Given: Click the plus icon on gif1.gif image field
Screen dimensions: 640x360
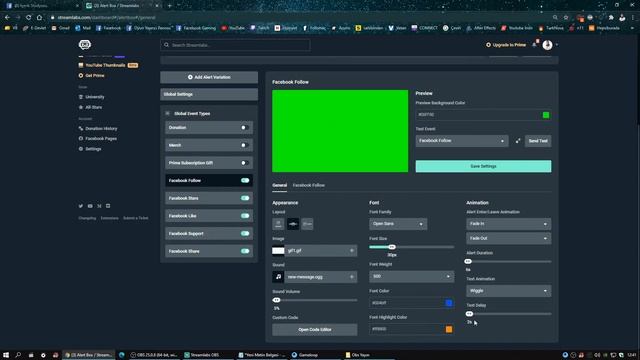Looking at the screenshot, I should pyautogui.click(x=351, y=251).
